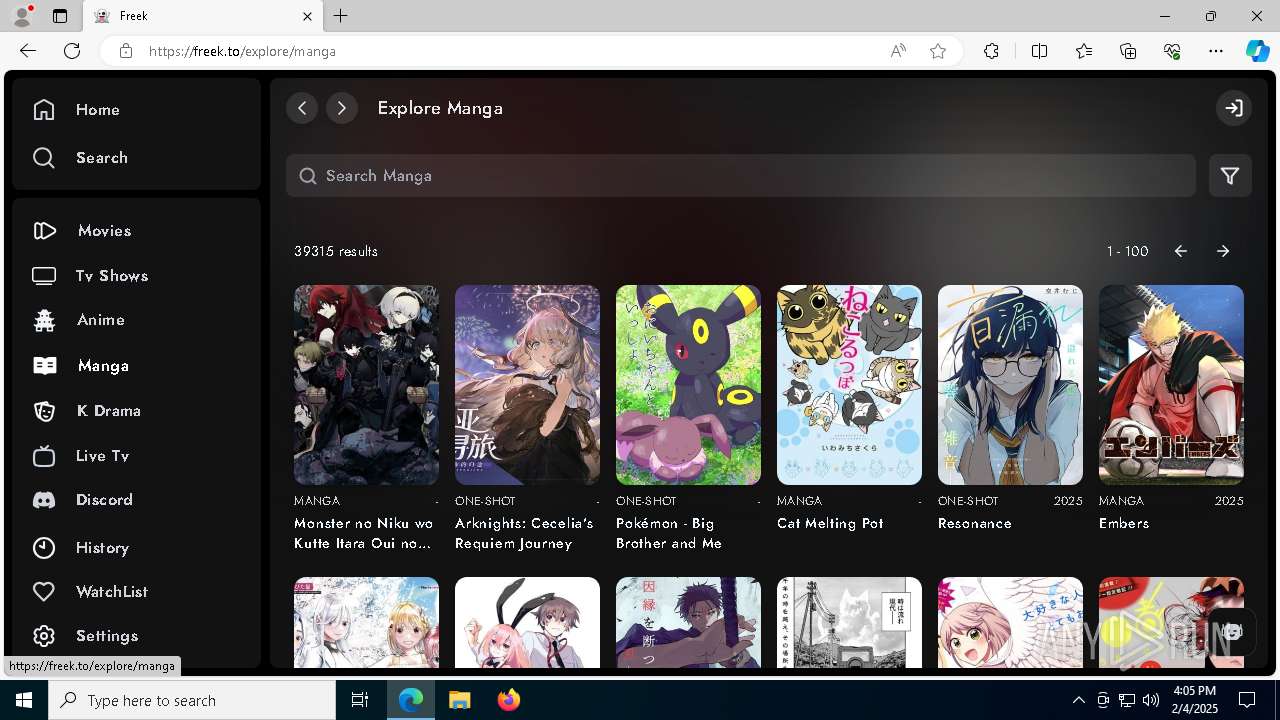Open File Explorer from taskbar
1280x720 pixels.
click(460, 700)
